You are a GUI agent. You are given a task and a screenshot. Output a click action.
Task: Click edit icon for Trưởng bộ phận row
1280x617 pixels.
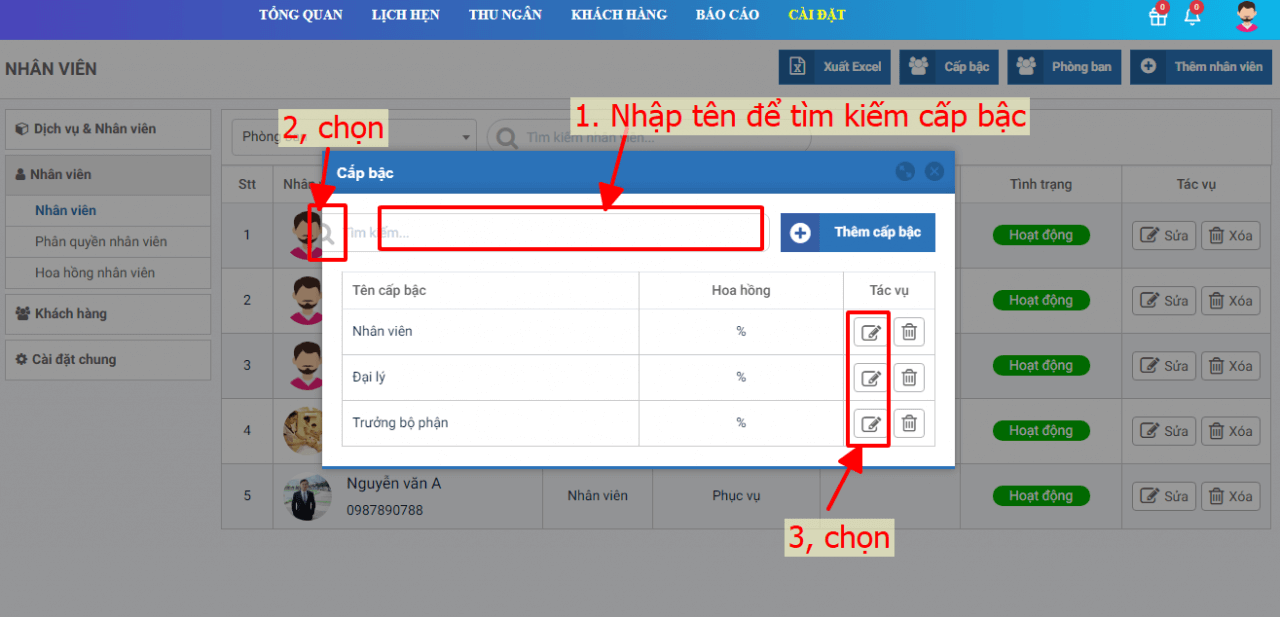pos(871,424)
